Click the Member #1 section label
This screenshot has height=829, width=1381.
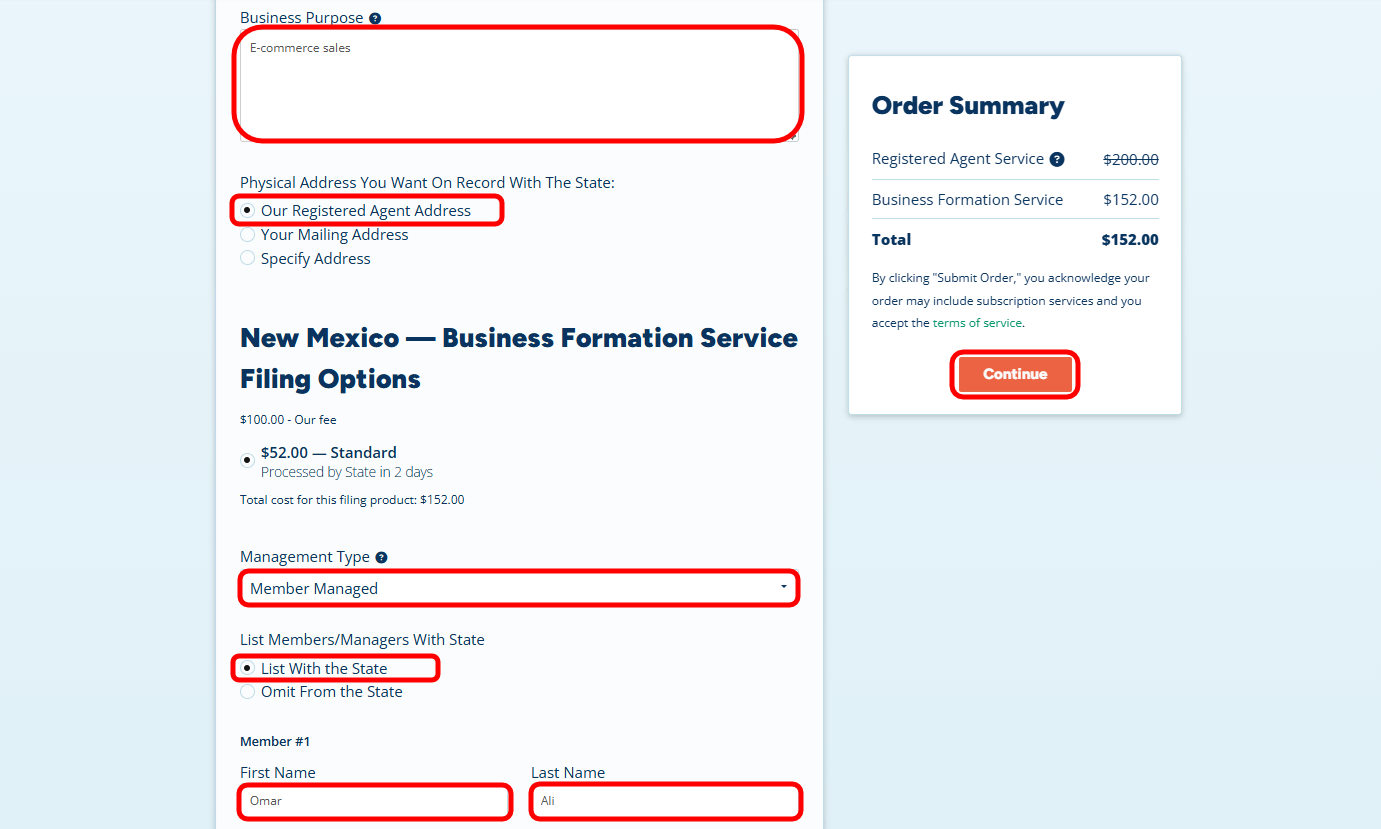tap(275, 741)
